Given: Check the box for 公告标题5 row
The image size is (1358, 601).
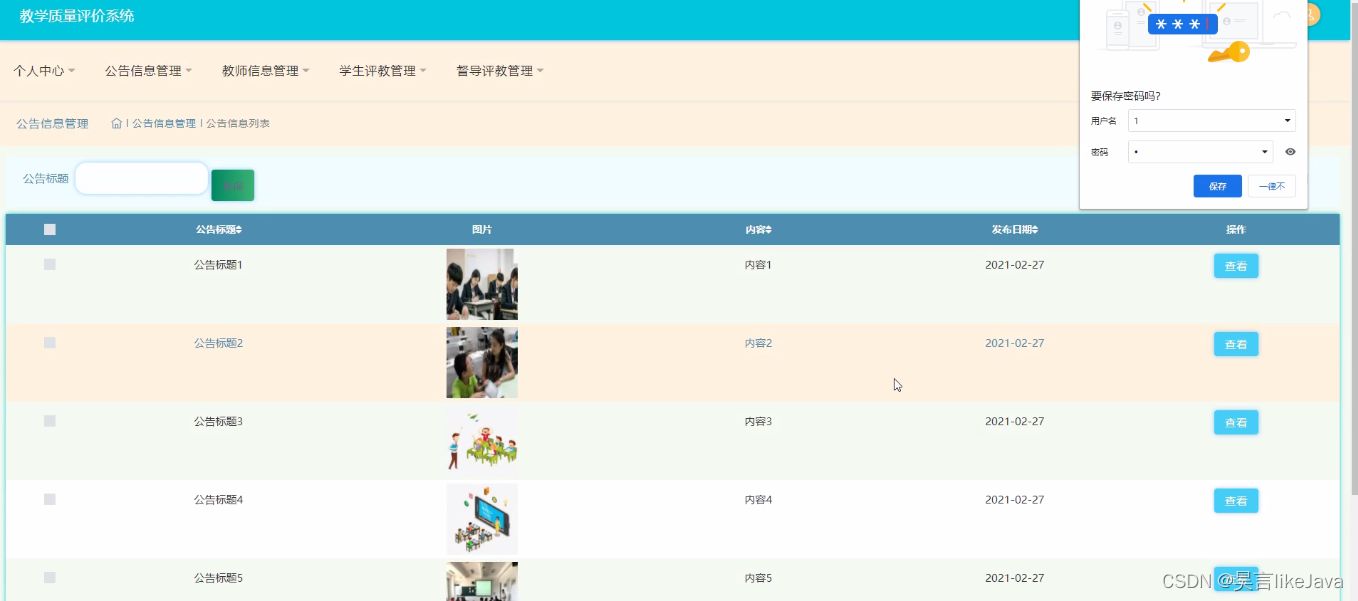Looking at the screenshot, I should pos(50,578).
